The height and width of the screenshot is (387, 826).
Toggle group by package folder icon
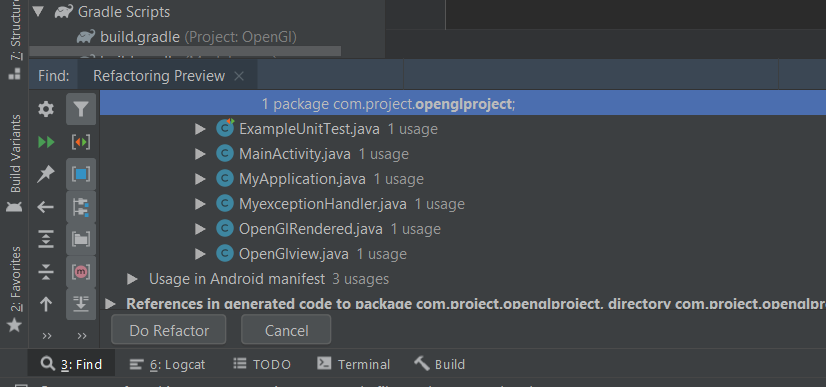click(x=81, y=240)
